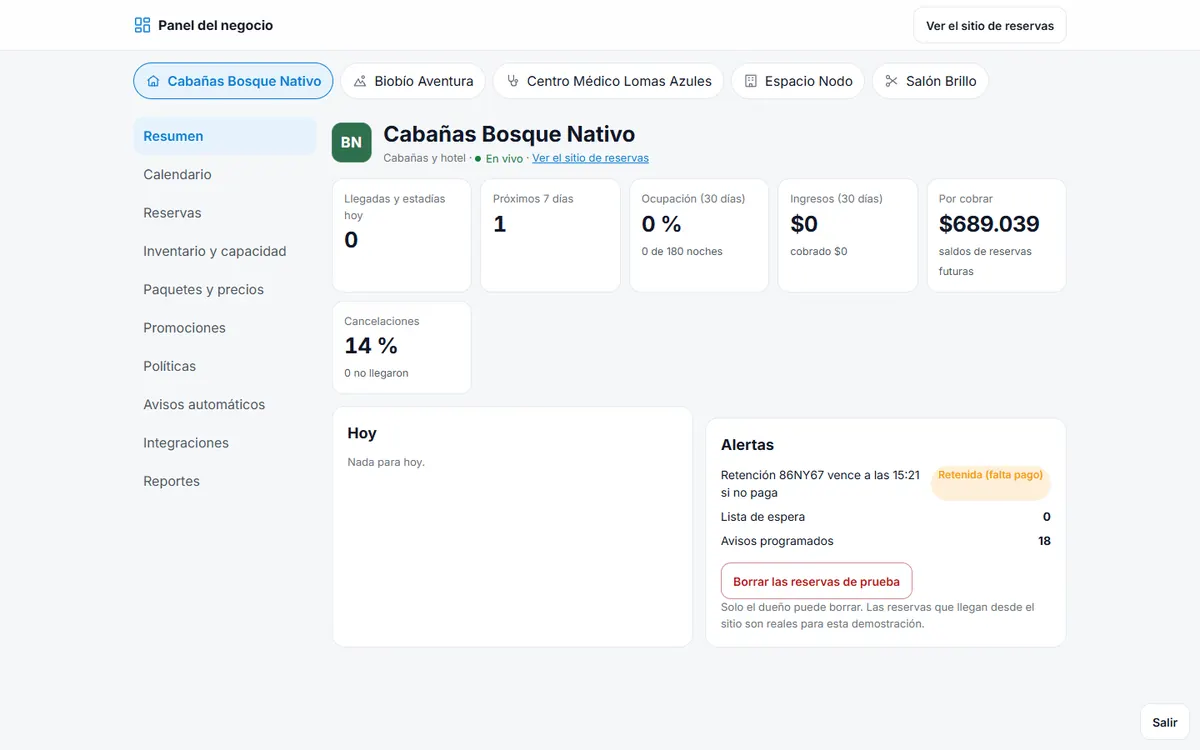
Task: Click the Retenida (falta pago) status badge
Action: pyautogui.click(x=990, y=476)
